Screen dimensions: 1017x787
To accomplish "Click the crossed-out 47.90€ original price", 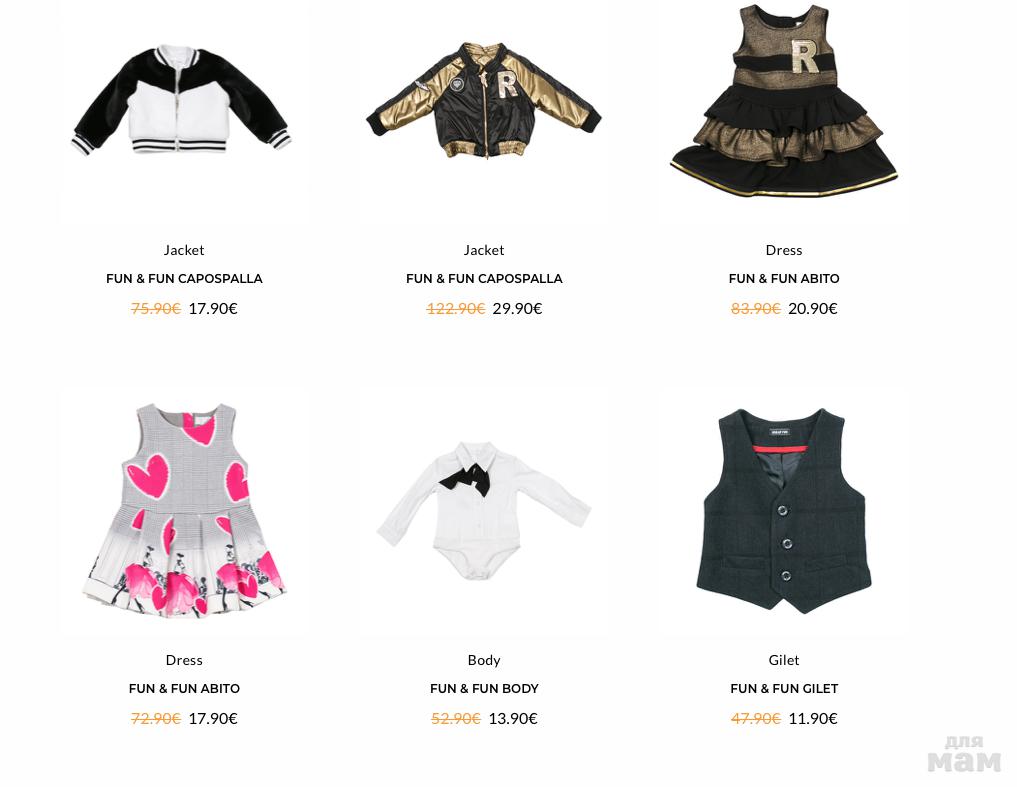I will coord(756,719).
